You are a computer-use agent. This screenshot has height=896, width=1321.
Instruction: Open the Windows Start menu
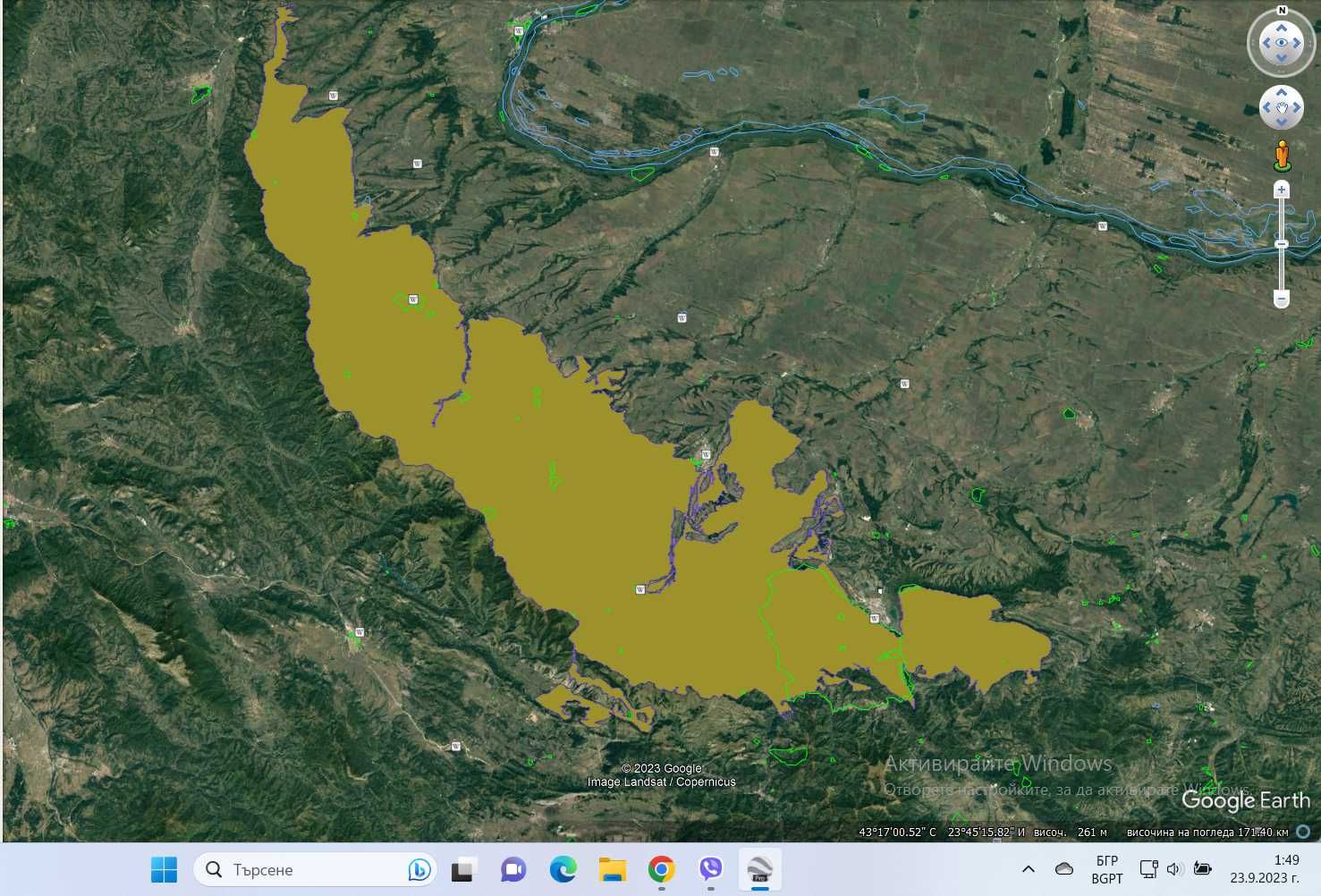tap(164, 869)
